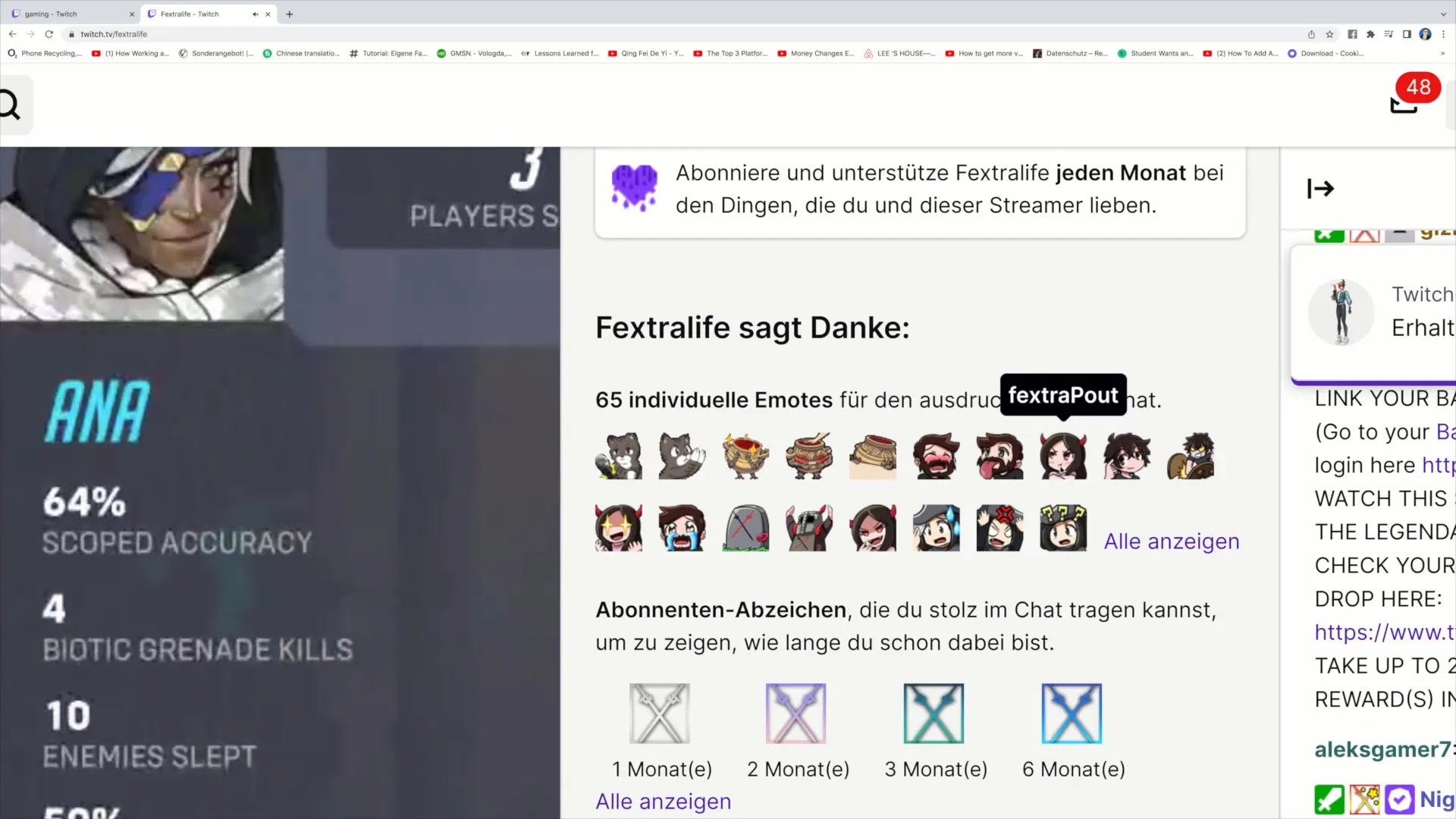Click the forward arrow panel toggle icon
This screenshot has height=819, width=1456.
(1321, 188)
